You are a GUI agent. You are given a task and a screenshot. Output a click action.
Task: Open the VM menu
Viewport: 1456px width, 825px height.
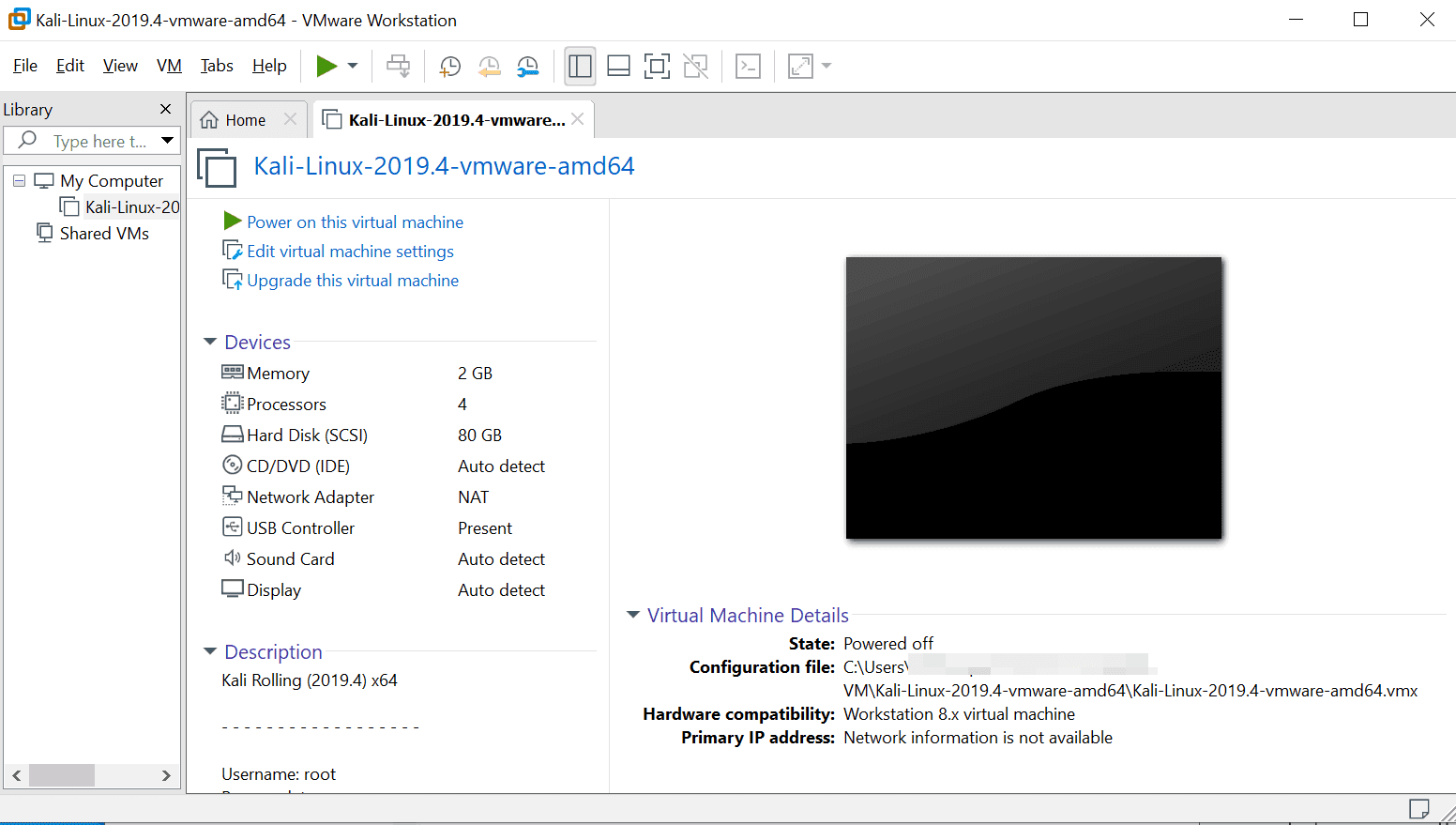click(169, 66)
